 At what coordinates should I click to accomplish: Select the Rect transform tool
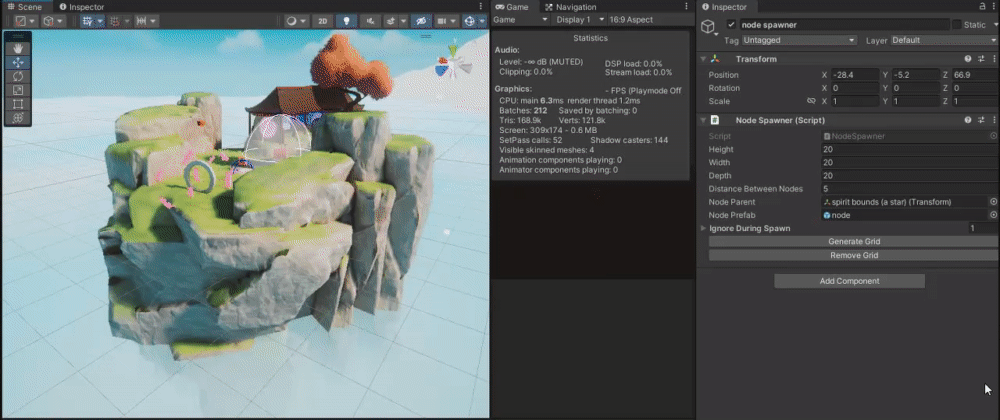tap(18, 105)
